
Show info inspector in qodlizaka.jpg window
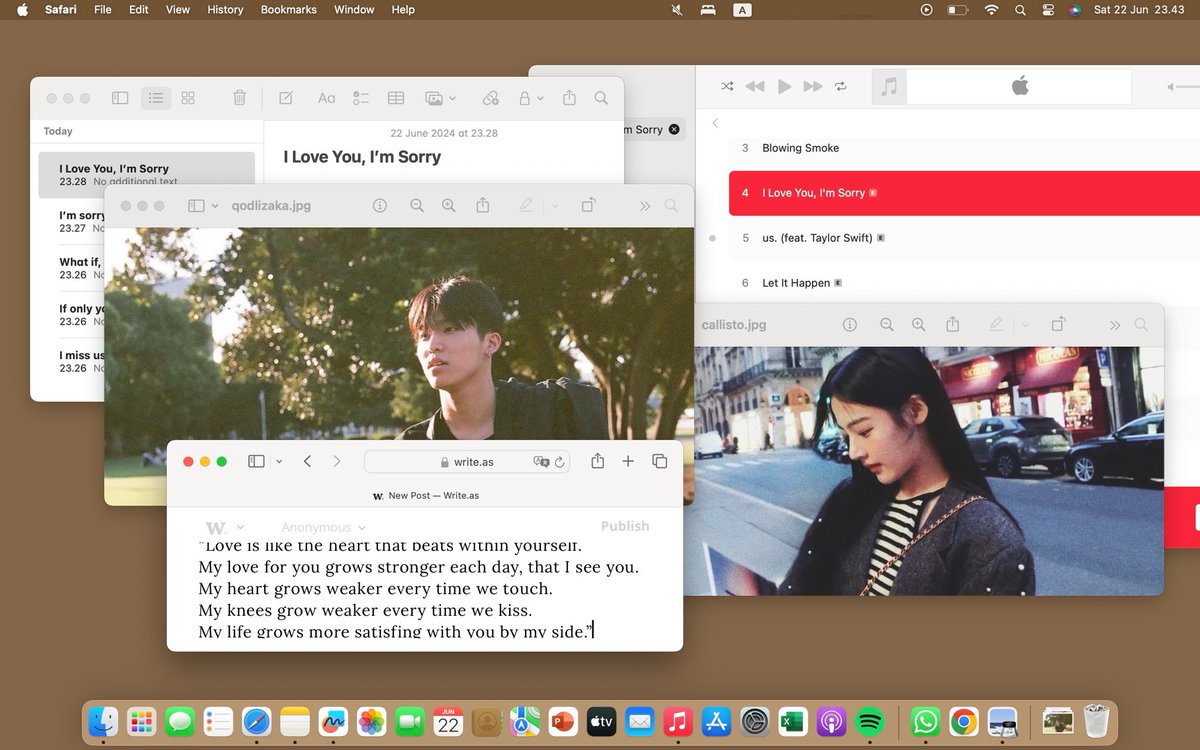coord(380,205)
